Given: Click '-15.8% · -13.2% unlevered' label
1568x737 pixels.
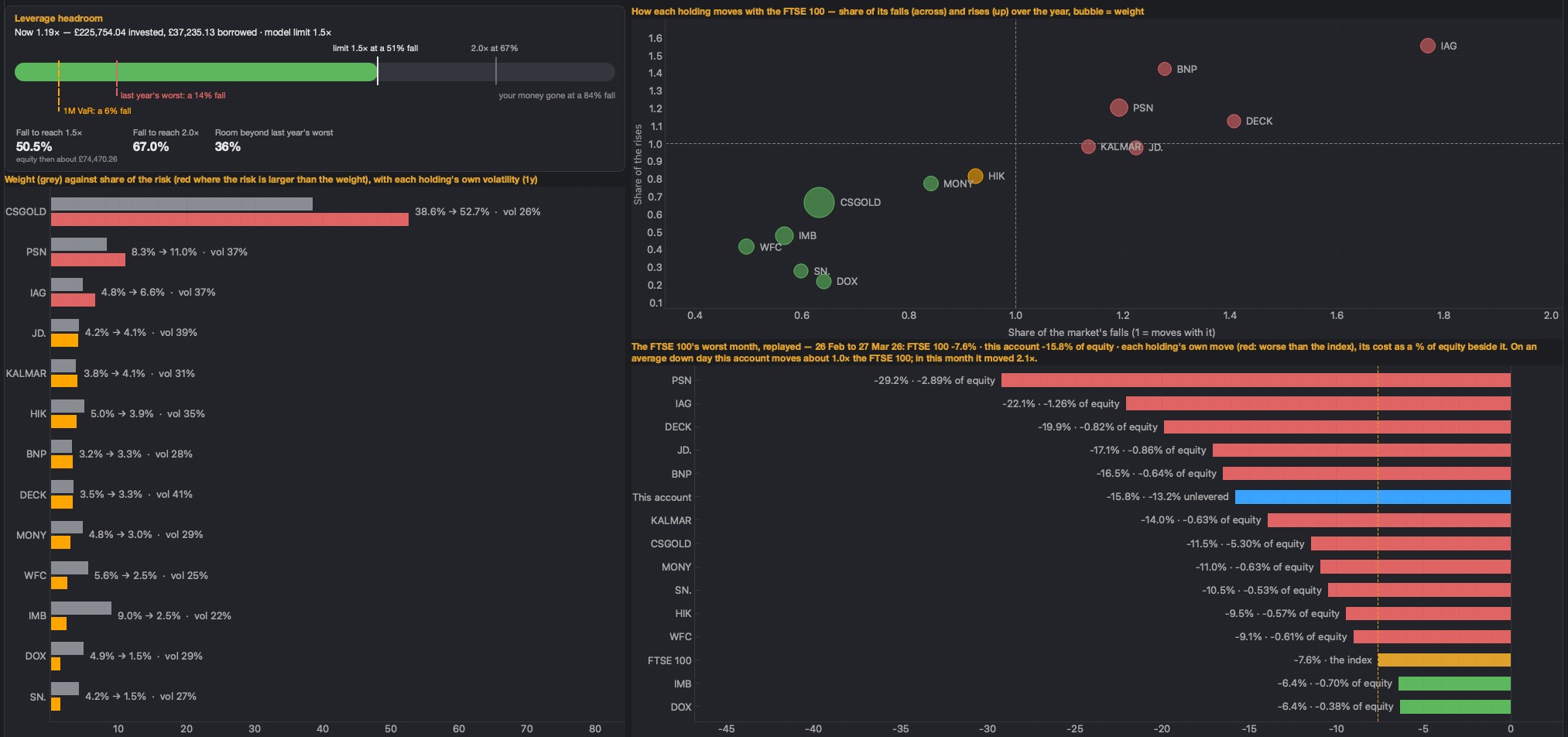Looking at the screenshot, I should click(1167, 496).
